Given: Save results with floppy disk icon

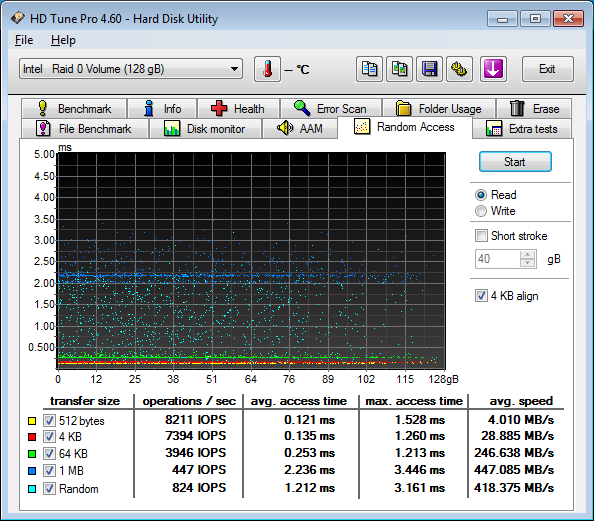Looking at the screenshot, I should pos(429,69).
